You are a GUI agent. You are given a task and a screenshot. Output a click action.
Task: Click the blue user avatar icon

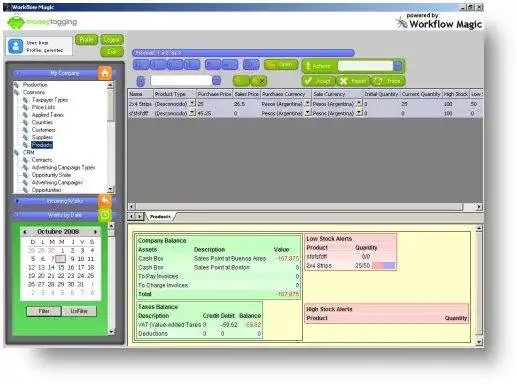(x=16, y=46)
